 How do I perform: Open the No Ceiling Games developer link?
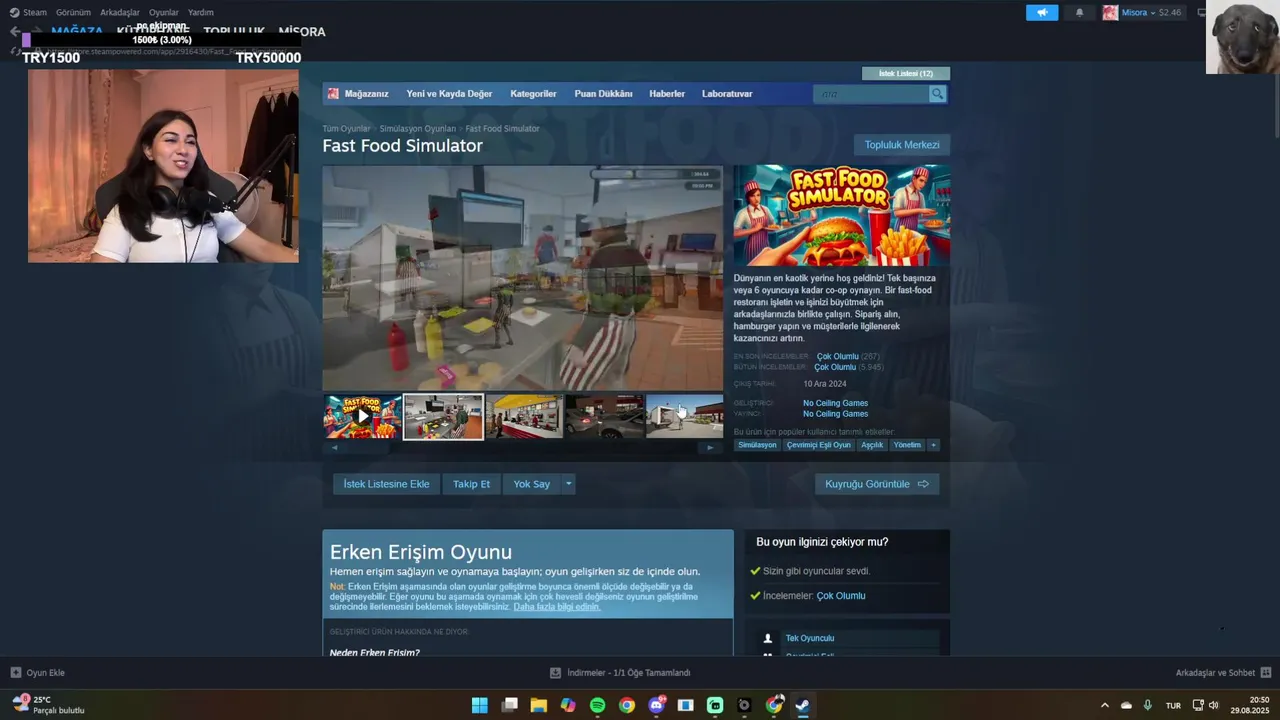coord(835,403)
